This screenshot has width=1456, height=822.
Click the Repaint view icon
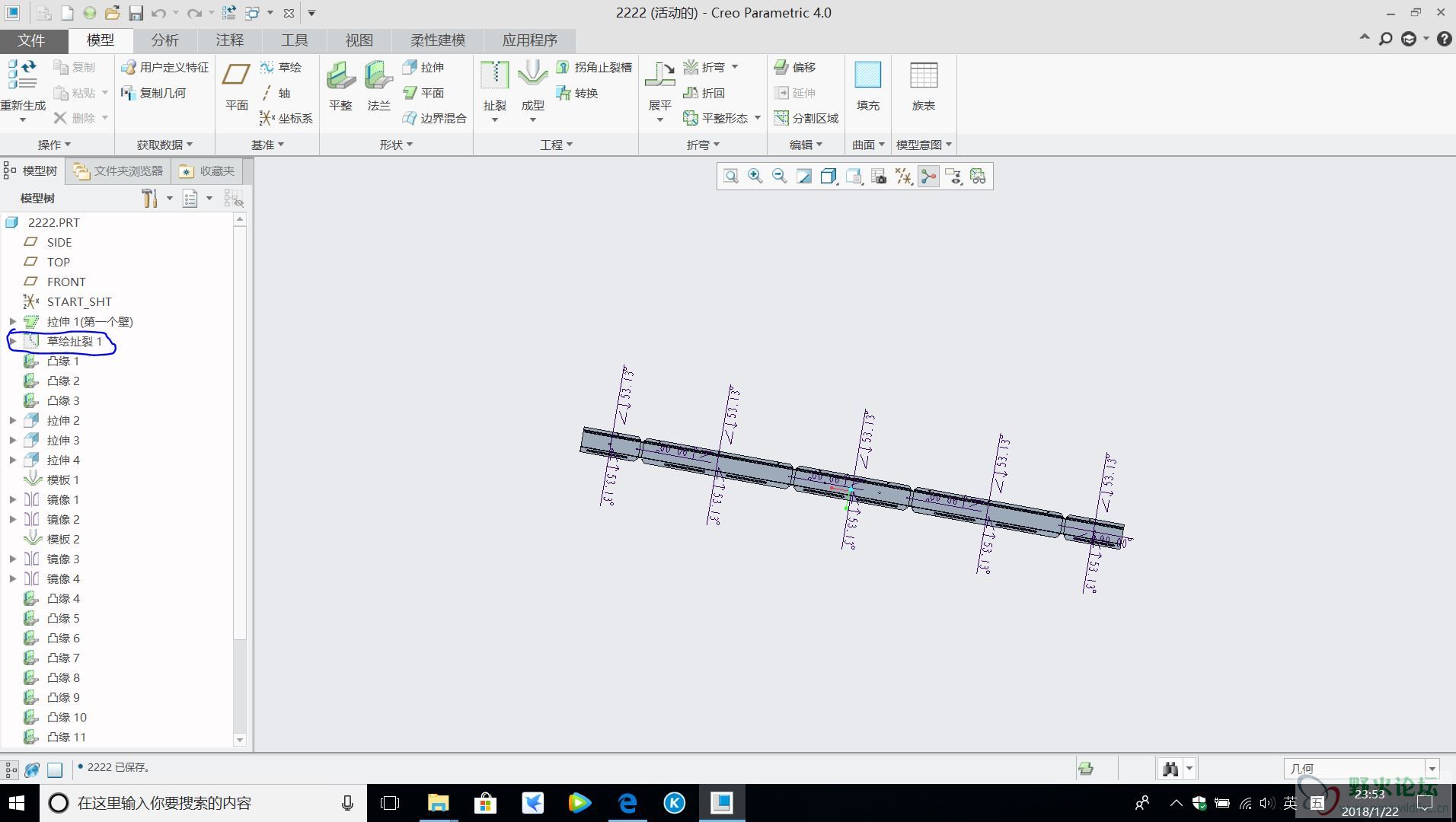(x=803, y=177)
